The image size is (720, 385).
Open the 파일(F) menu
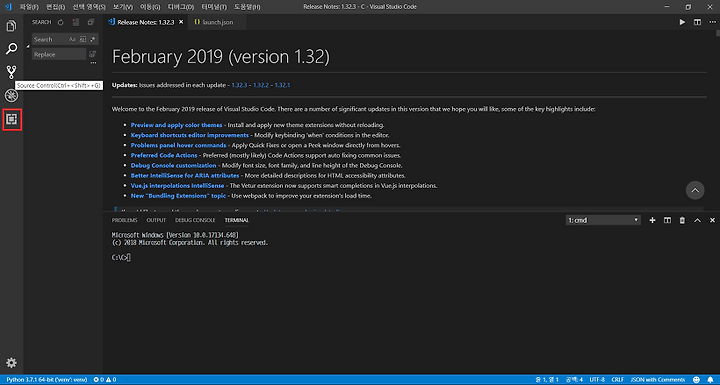(29, 7)
